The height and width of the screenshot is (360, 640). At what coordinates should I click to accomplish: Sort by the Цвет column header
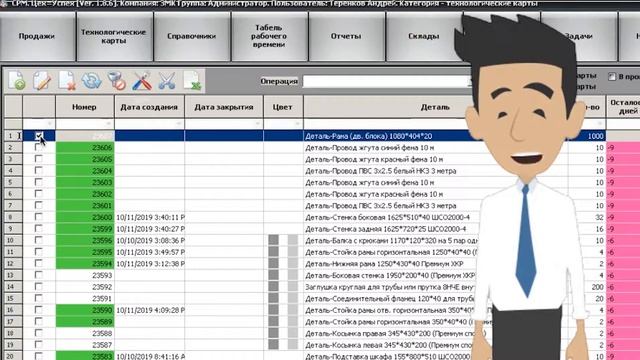[x=283, y=107]
